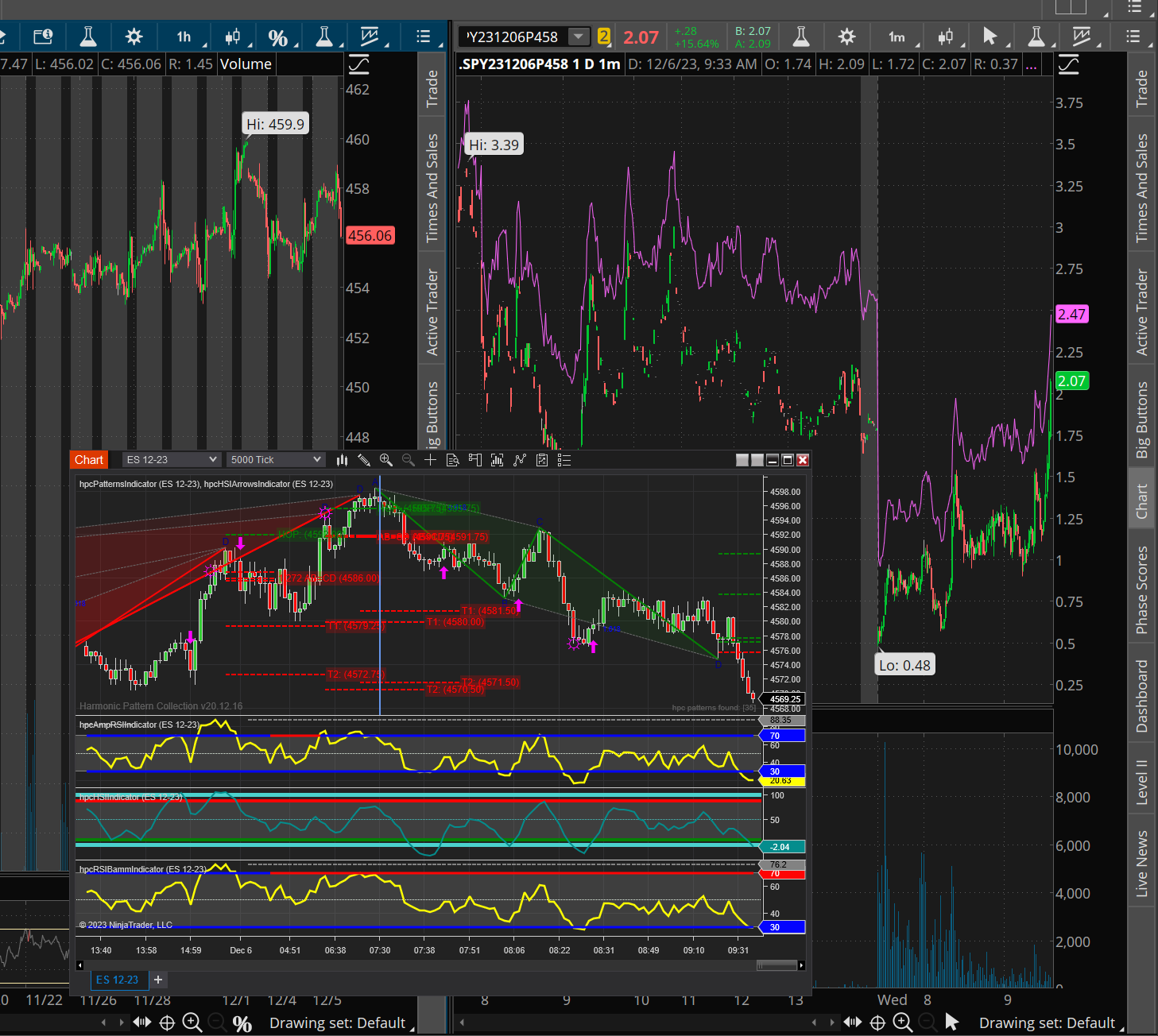Select the pencil drawing tools icon in NinjaTrader
The image size is (1158, 1036).
click(x=364, y=460)
